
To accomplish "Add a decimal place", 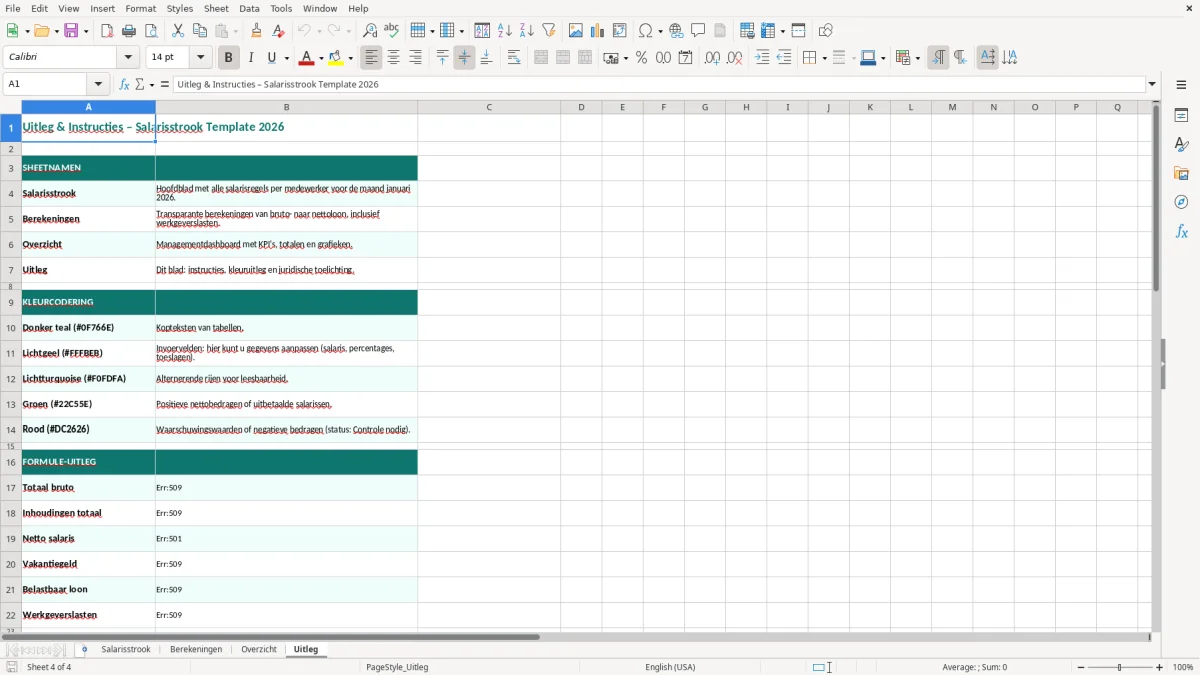I will pos(713,58).
